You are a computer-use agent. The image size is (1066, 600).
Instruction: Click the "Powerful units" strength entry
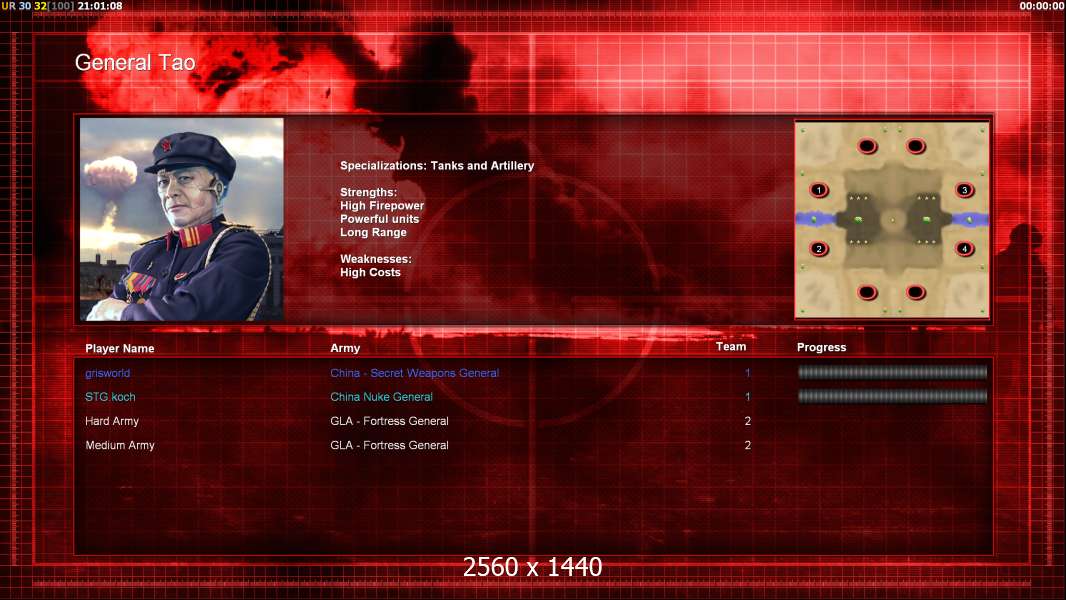click(x=379, y=219)
